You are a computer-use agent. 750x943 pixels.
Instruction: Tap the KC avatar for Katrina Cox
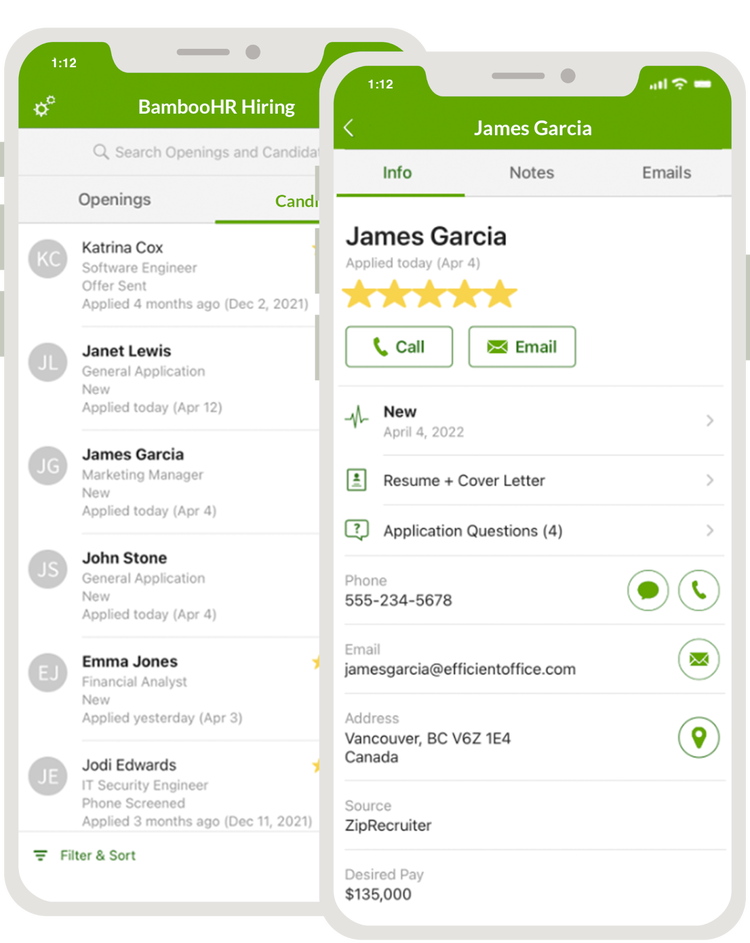pyautogui.click(x=48, y=259)
